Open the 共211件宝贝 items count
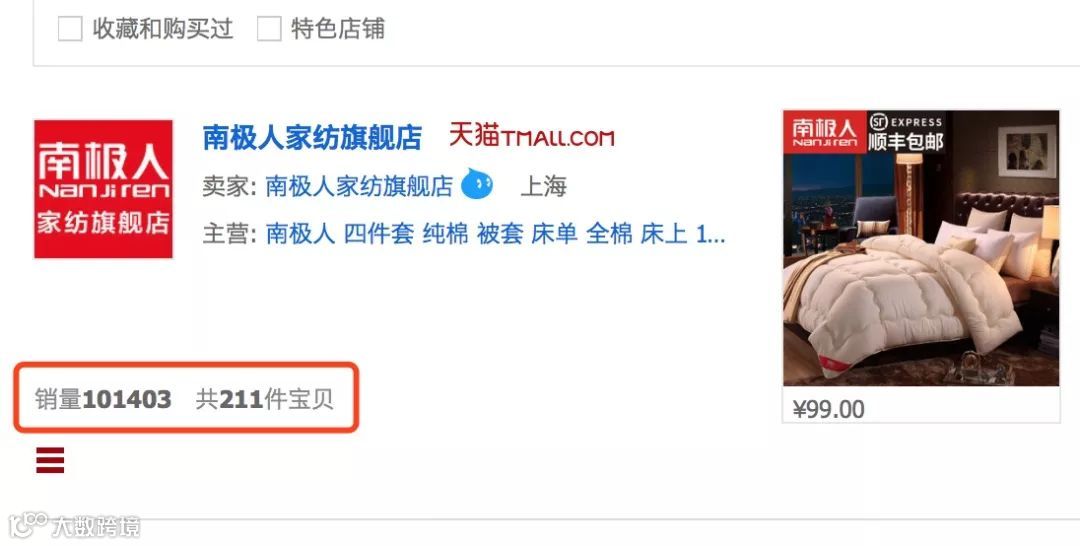 coord(264,399)
